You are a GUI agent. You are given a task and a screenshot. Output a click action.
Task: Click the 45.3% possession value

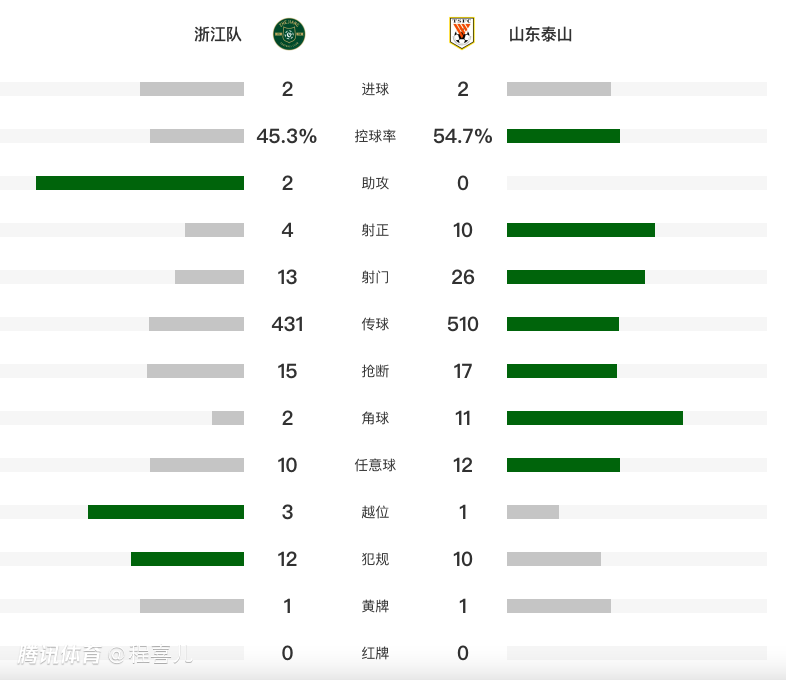(287, 136)
